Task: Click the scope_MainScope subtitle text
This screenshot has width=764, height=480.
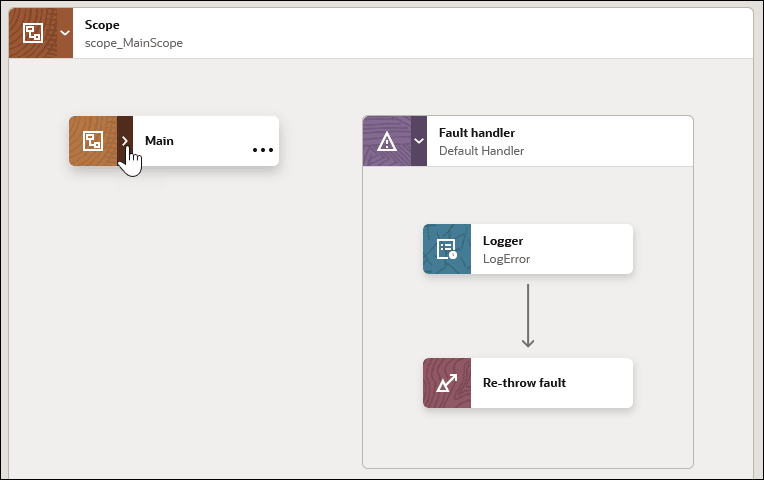Action: (134, 43)
